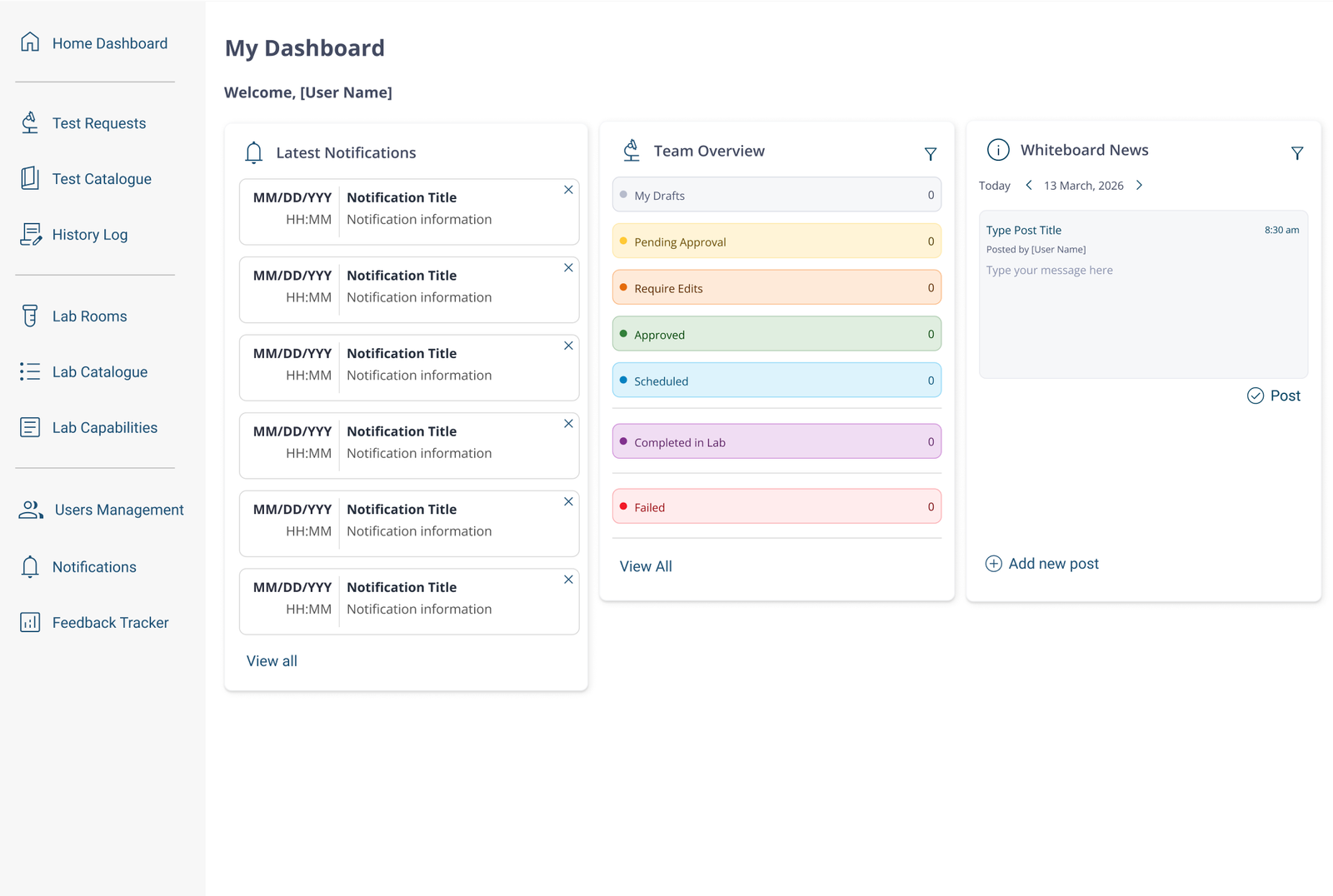Viewport: 1333px width, 896px height.
Task: Open the Approved status row
Action: (x=776, y=334)
